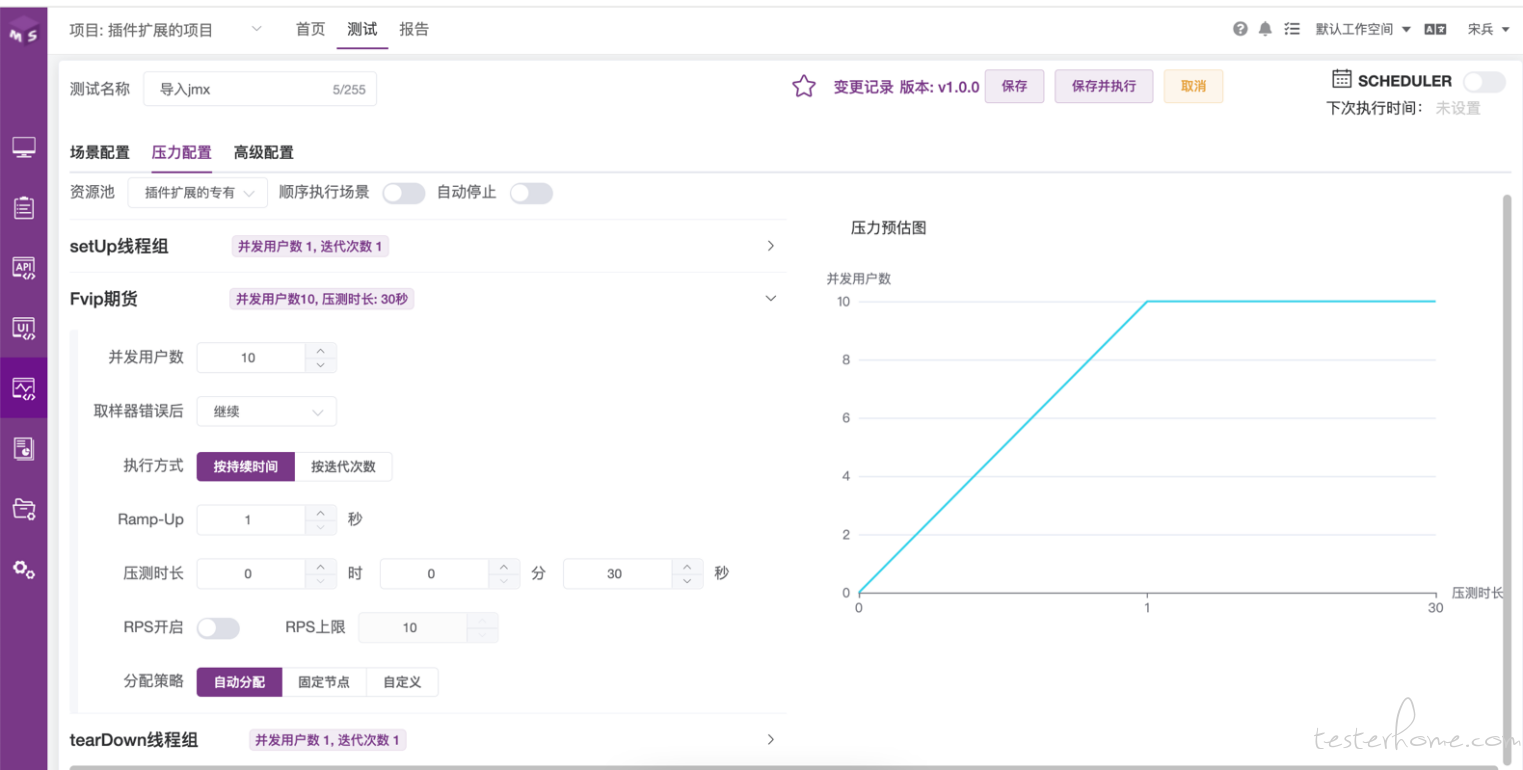Go to the 首页 tab
1523x770 pixels.
point(310,29)
